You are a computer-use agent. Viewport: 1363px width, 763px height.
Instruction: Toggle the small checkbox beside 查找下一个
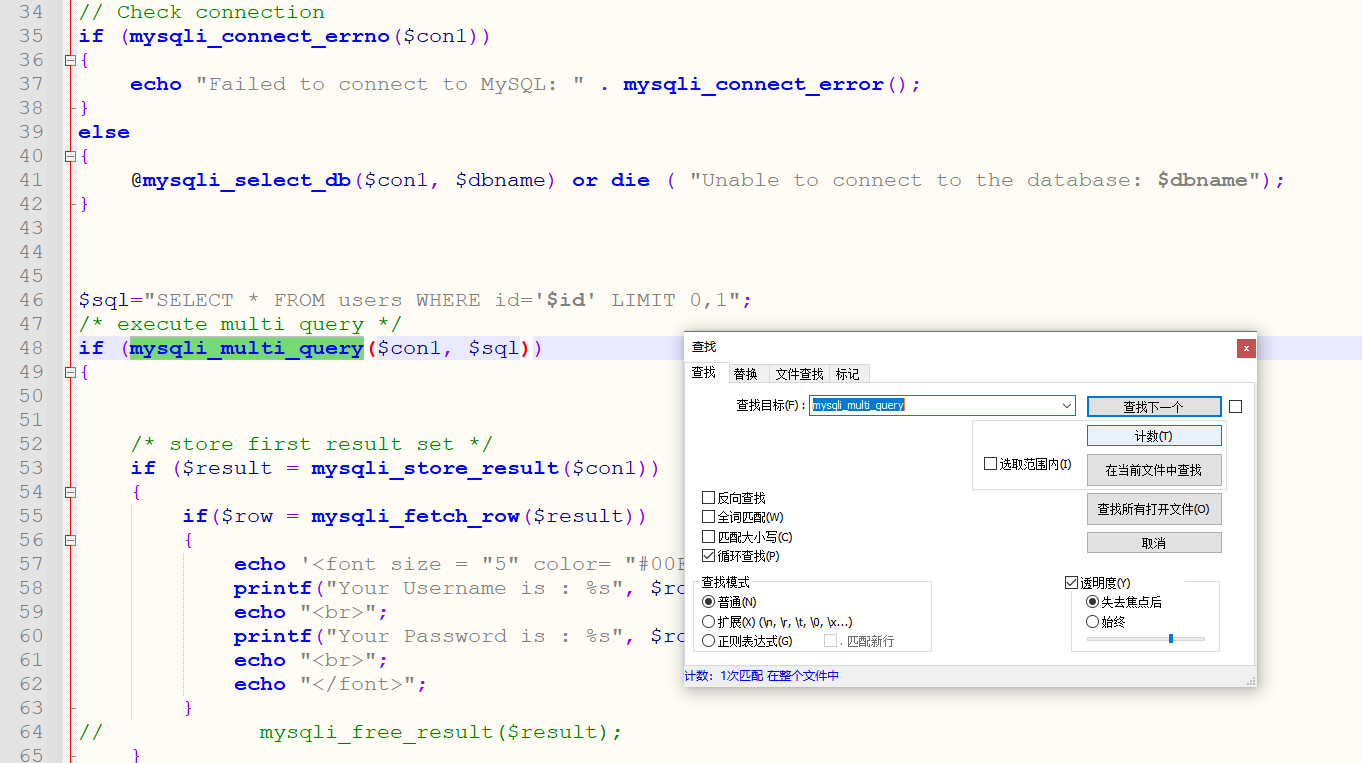click(x=1235, y=407)
